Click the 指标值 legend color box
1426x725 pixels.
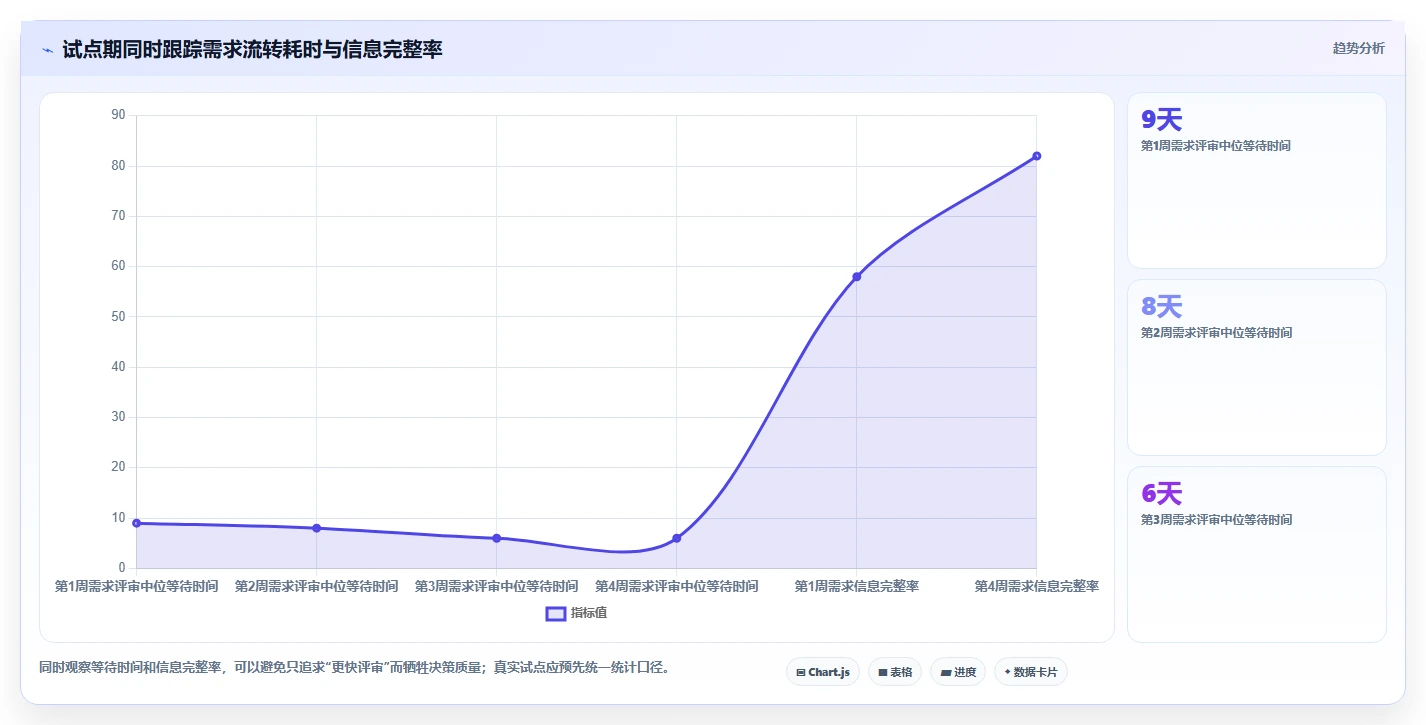pyautogui.click(x=556, y=613)
